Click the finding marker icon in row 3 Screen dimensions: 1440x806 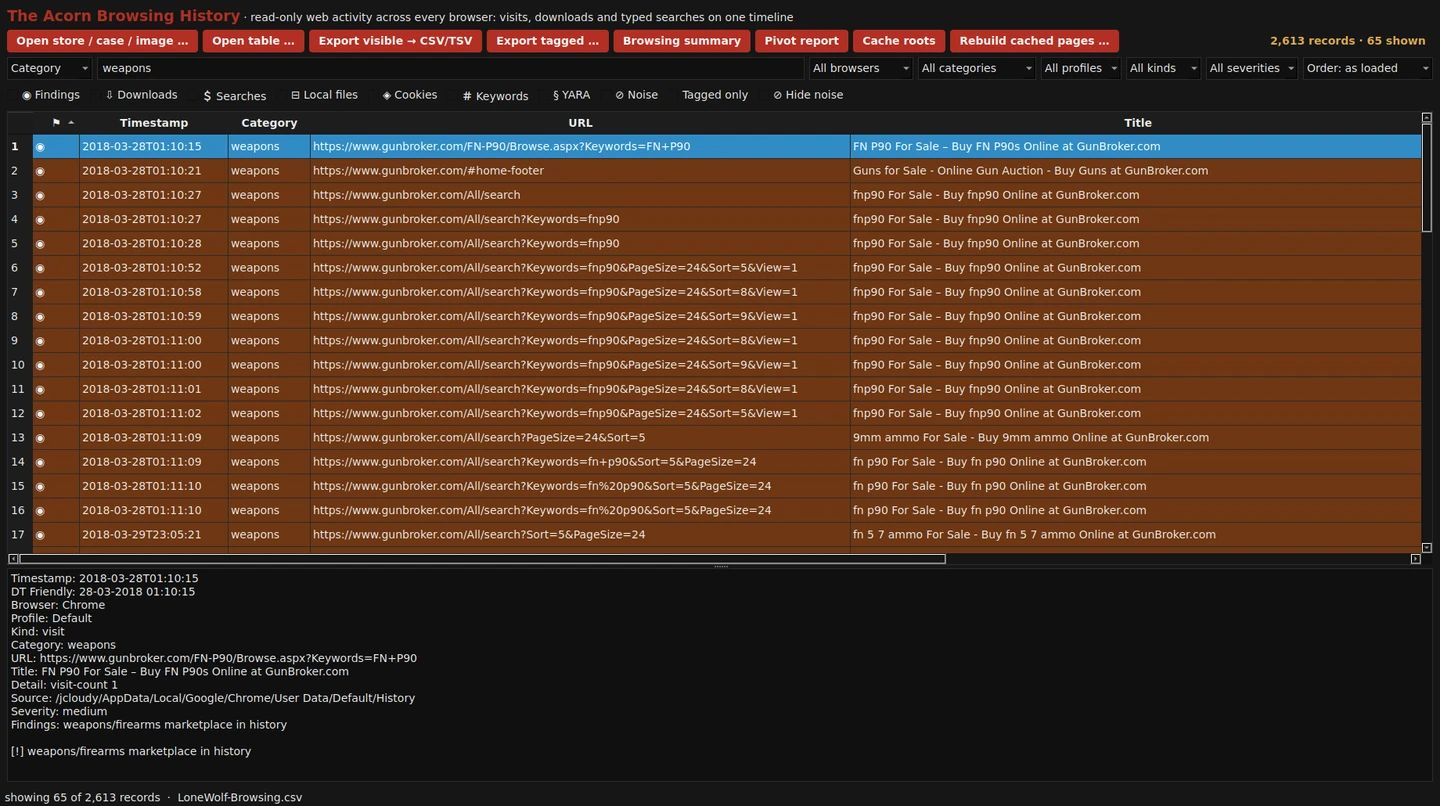40,195
